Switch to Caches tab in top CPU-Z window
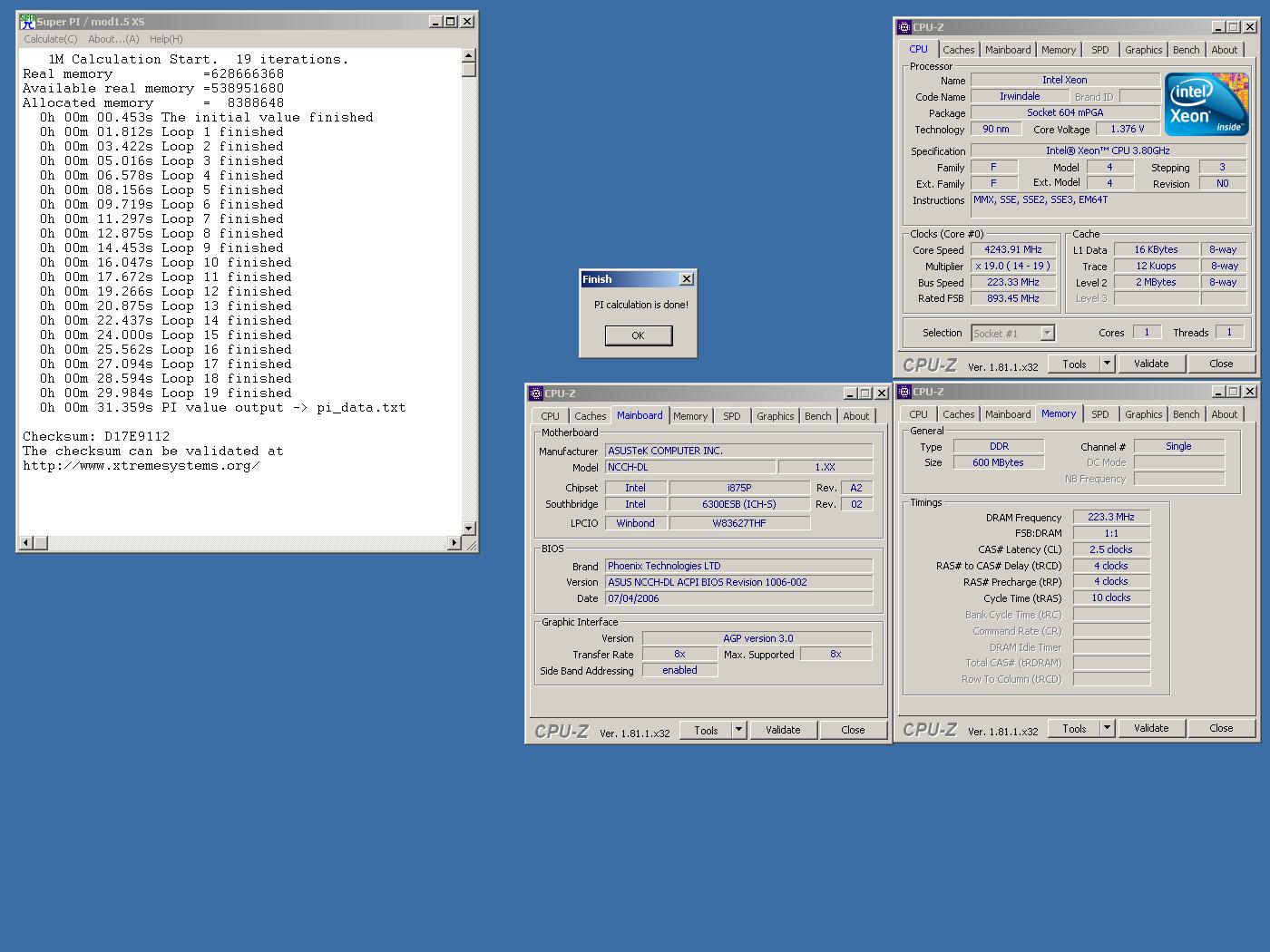 tap(958, 50)
